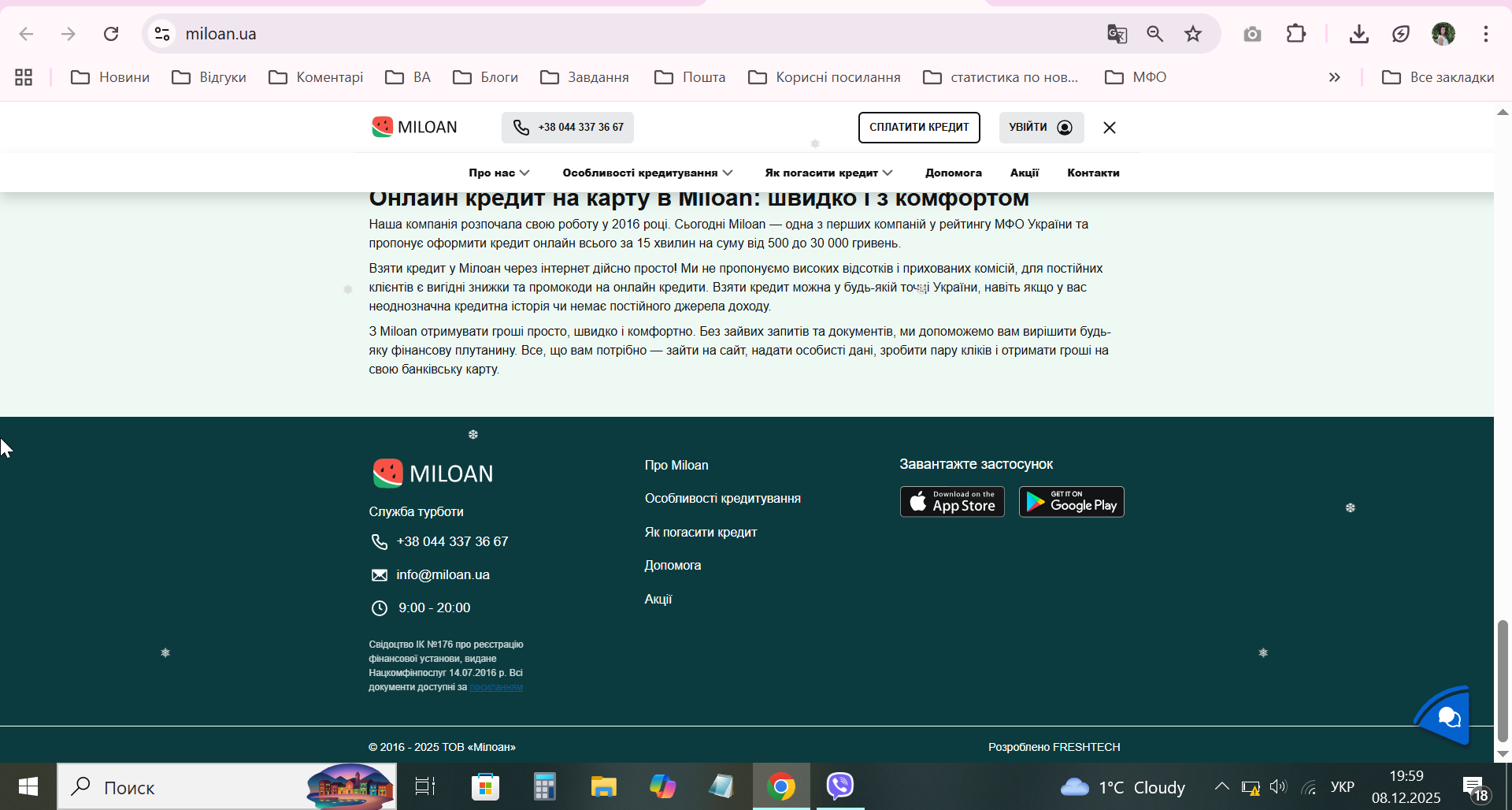Open the Завдання bookmarks folder
Screen dimensions: 1512x810
tap(585, 77)
